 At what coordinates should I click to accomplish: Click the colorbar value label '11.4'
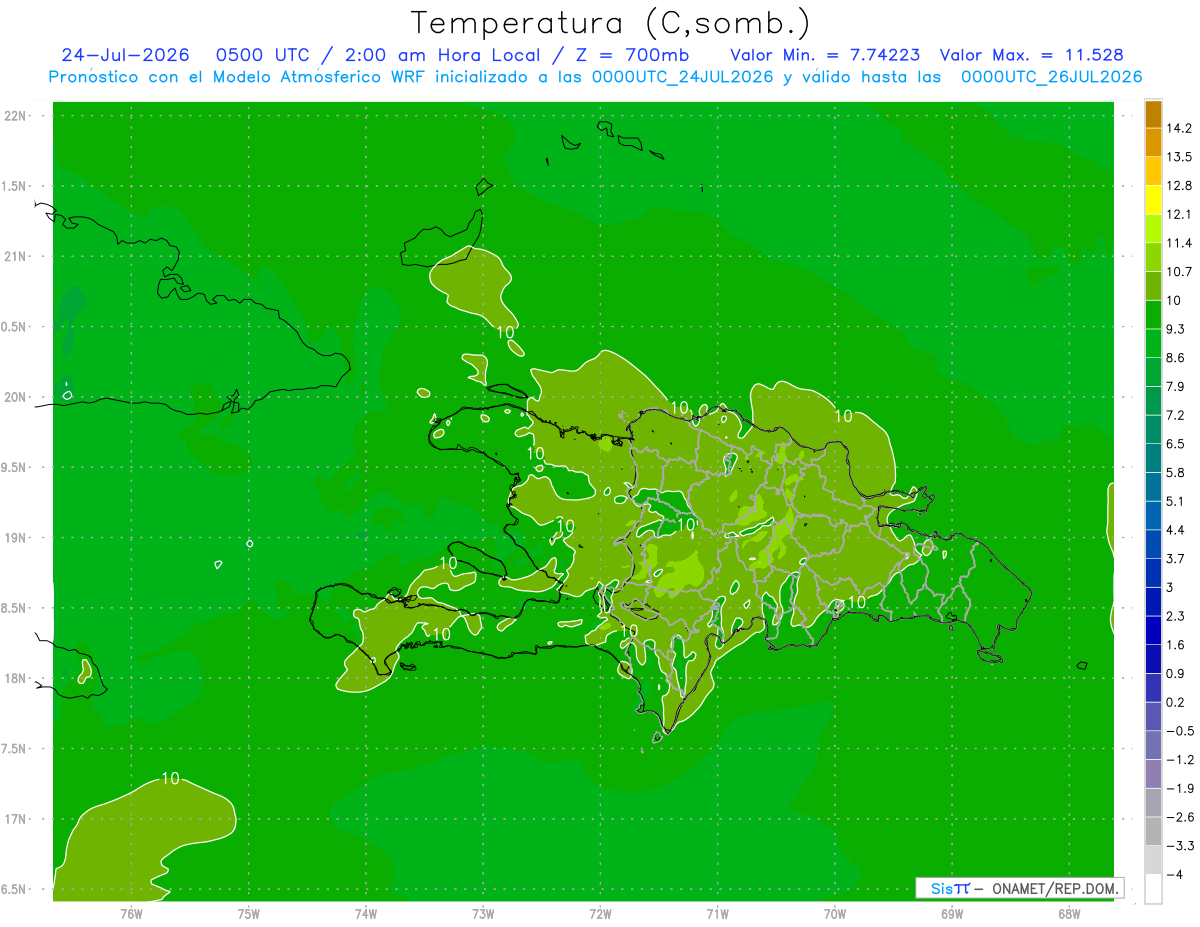point(1181,243)
